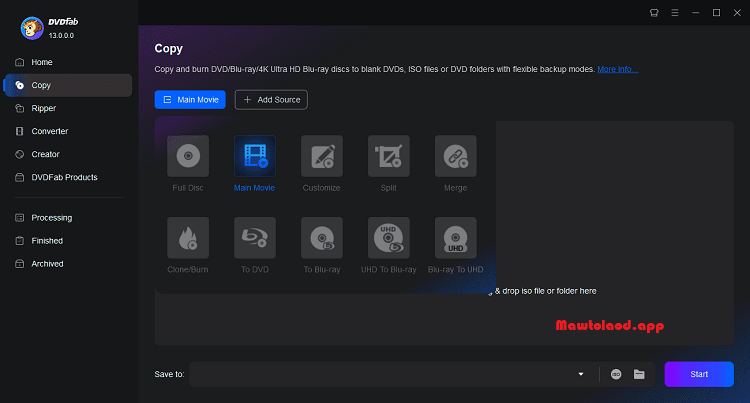The width and height of the screenshot is (750, 403).
Task: Choose UHD To Blu-ray mode icon
Action: 389,238
